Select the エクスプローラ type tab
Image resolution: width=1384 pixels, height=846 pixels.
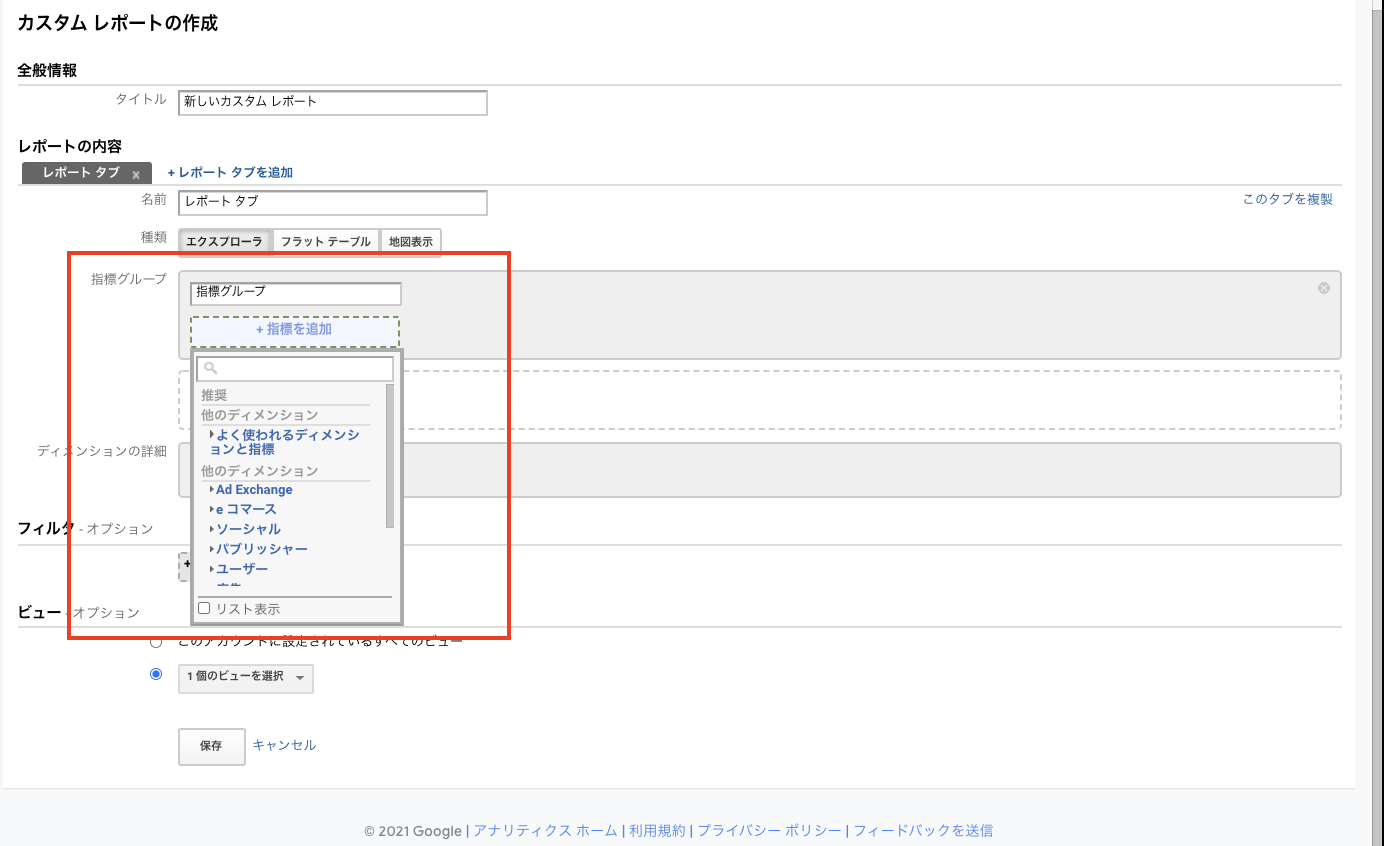(224, 242)
